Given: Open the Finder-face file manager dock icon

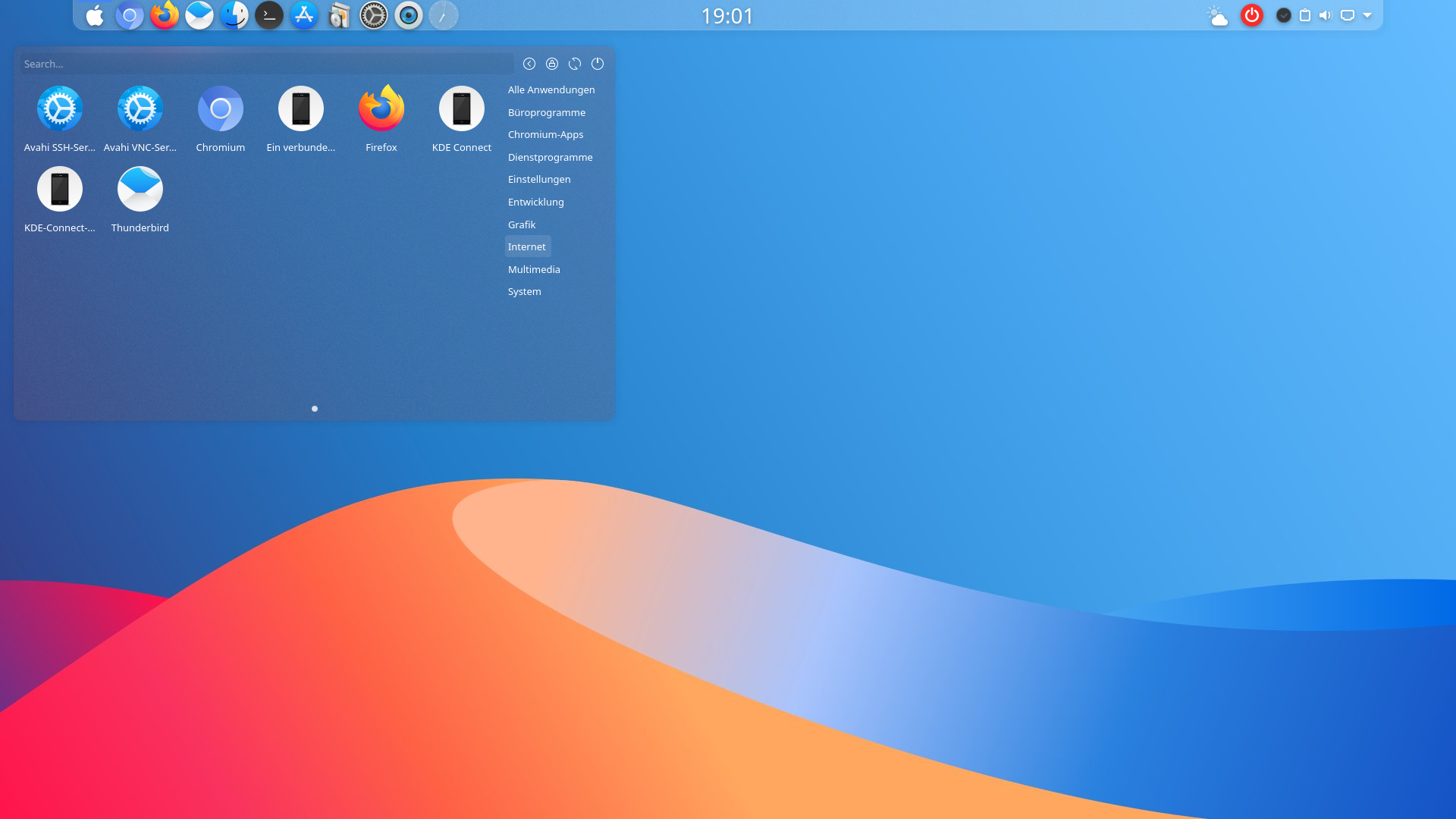Looking at the screenshot, I should (234, 15).
